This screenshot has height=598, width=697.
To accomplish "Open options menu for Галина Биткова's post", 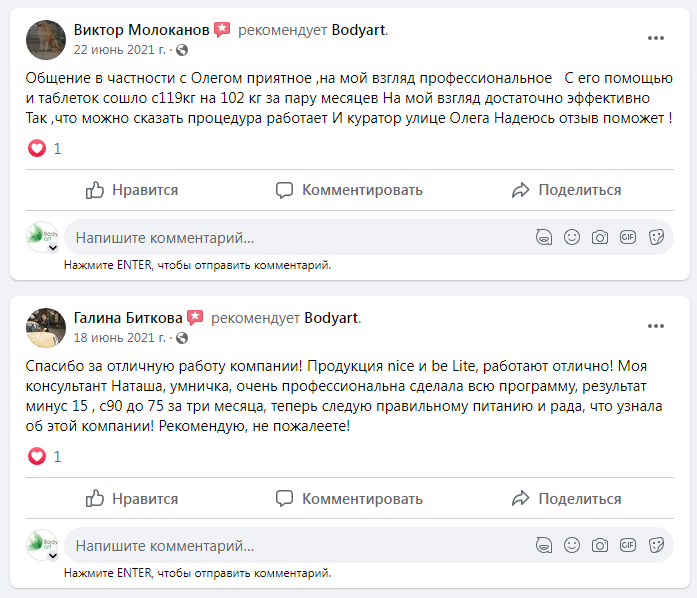I will point(656,326).
